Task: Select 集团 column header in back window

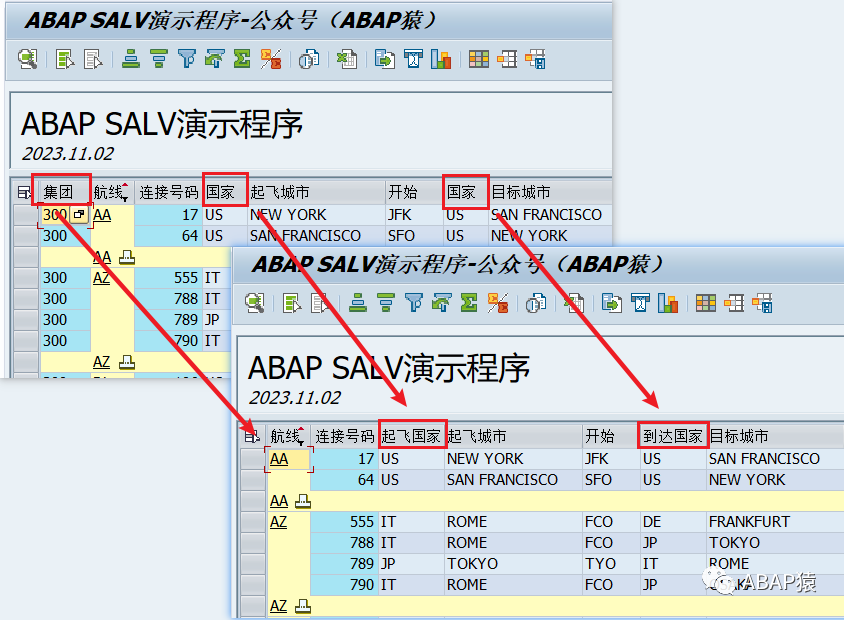Action: point(65,192)
